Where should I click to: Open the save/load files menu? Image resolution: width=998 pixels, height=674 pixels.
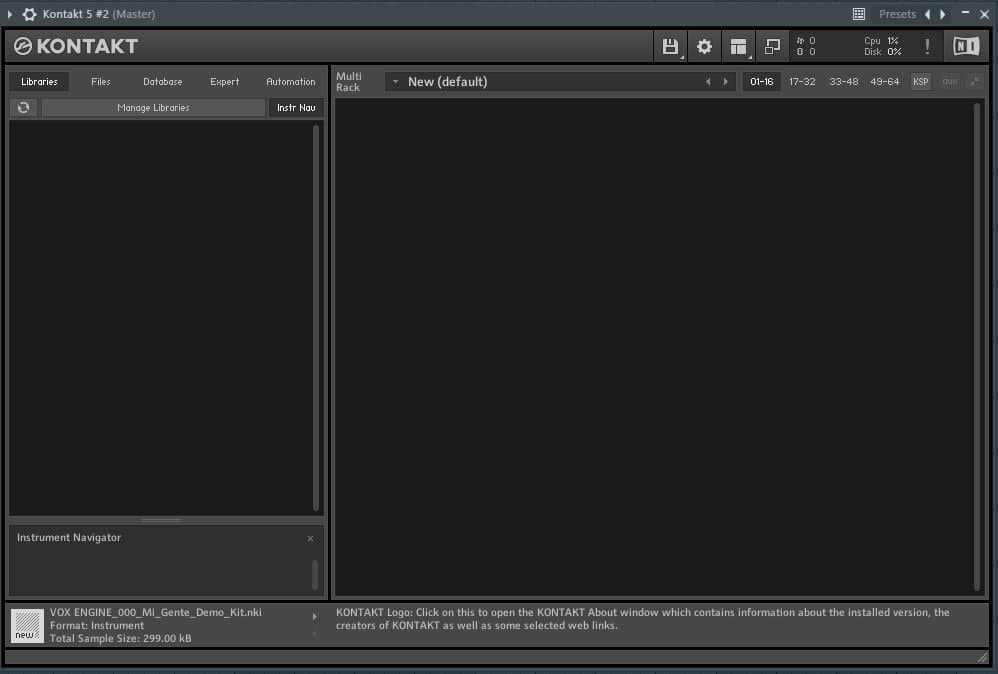pos(670,46)
